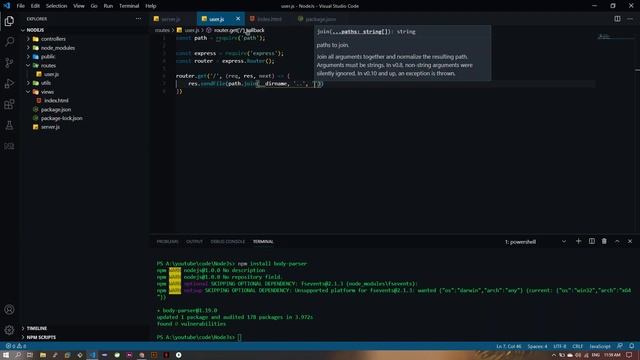Open the Run menu
Image resolution: width=640 pixels, height=360 pixels.
108,6
